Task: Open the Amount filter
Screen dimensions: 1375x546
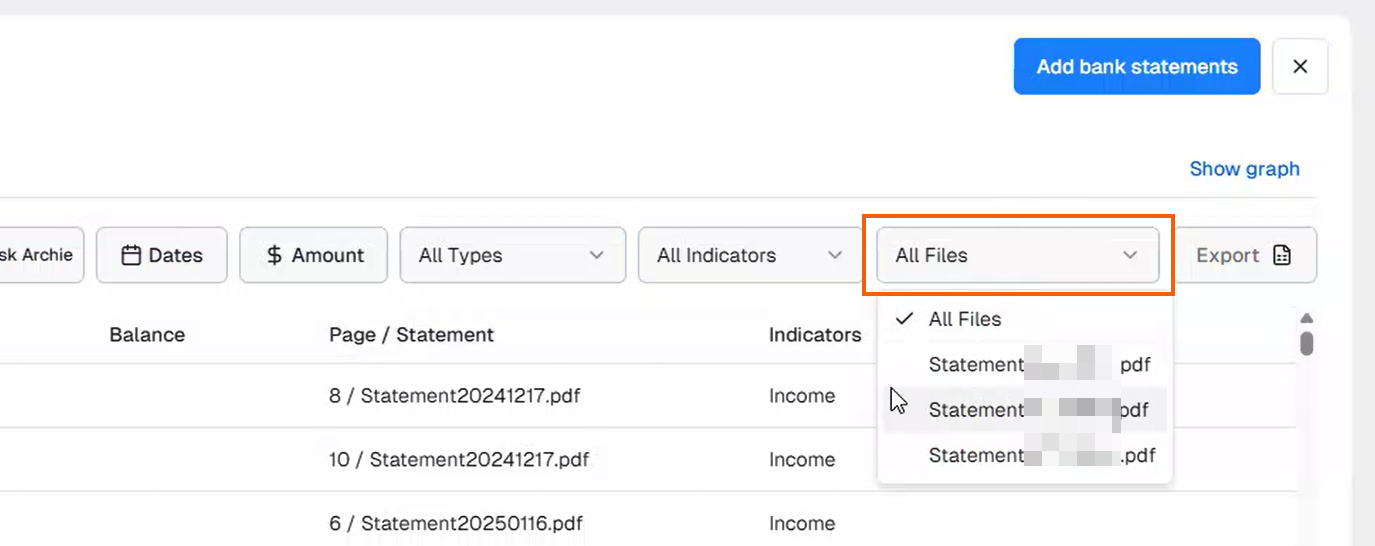Action: [313, 255]
